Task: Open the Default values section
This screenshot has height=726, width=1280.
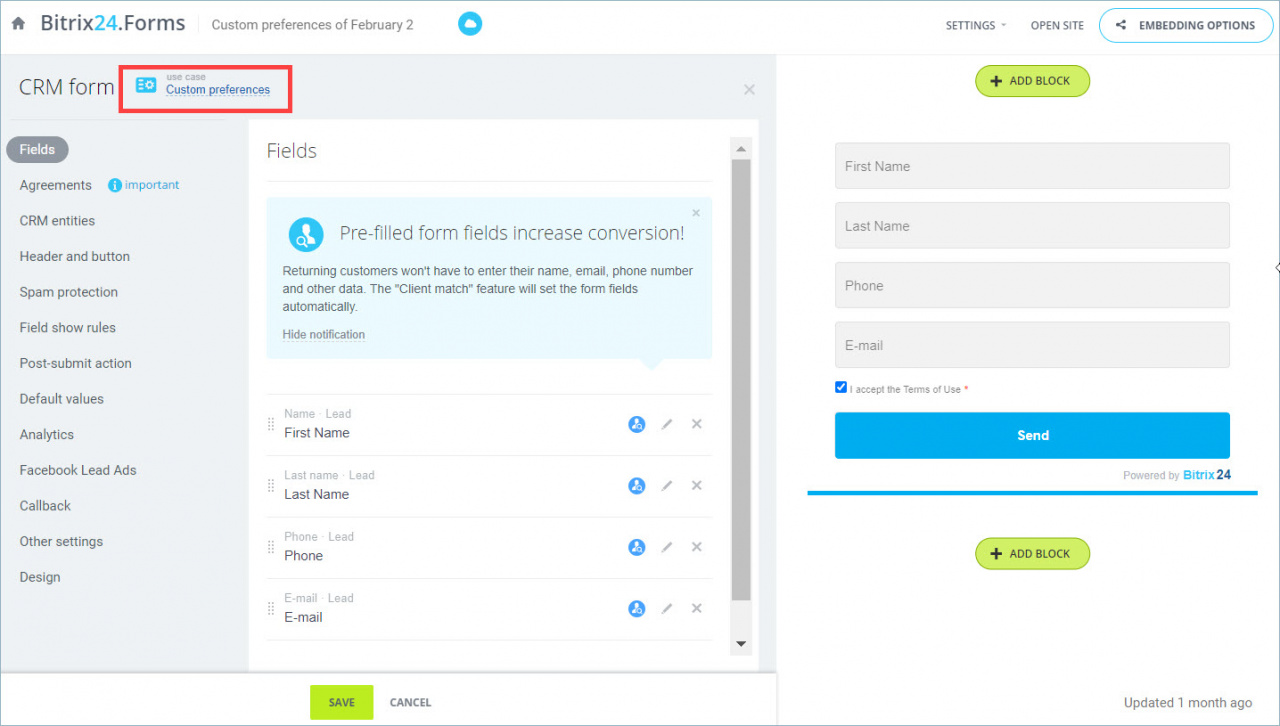Action: 62,399
